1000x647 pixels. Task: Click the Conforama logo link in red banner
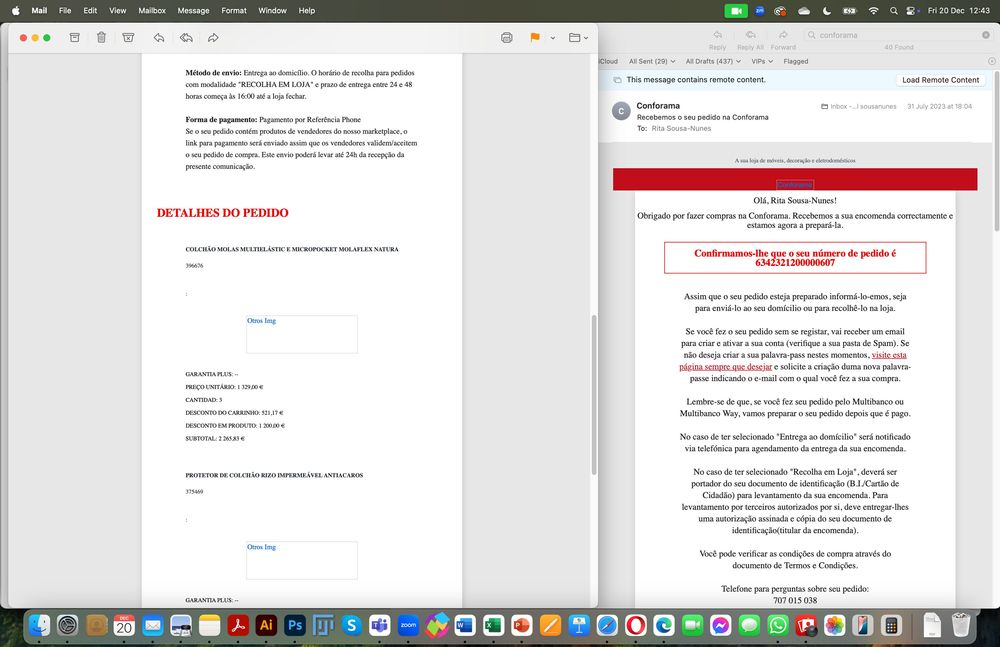pyautogui.click(x=795, y=184)
